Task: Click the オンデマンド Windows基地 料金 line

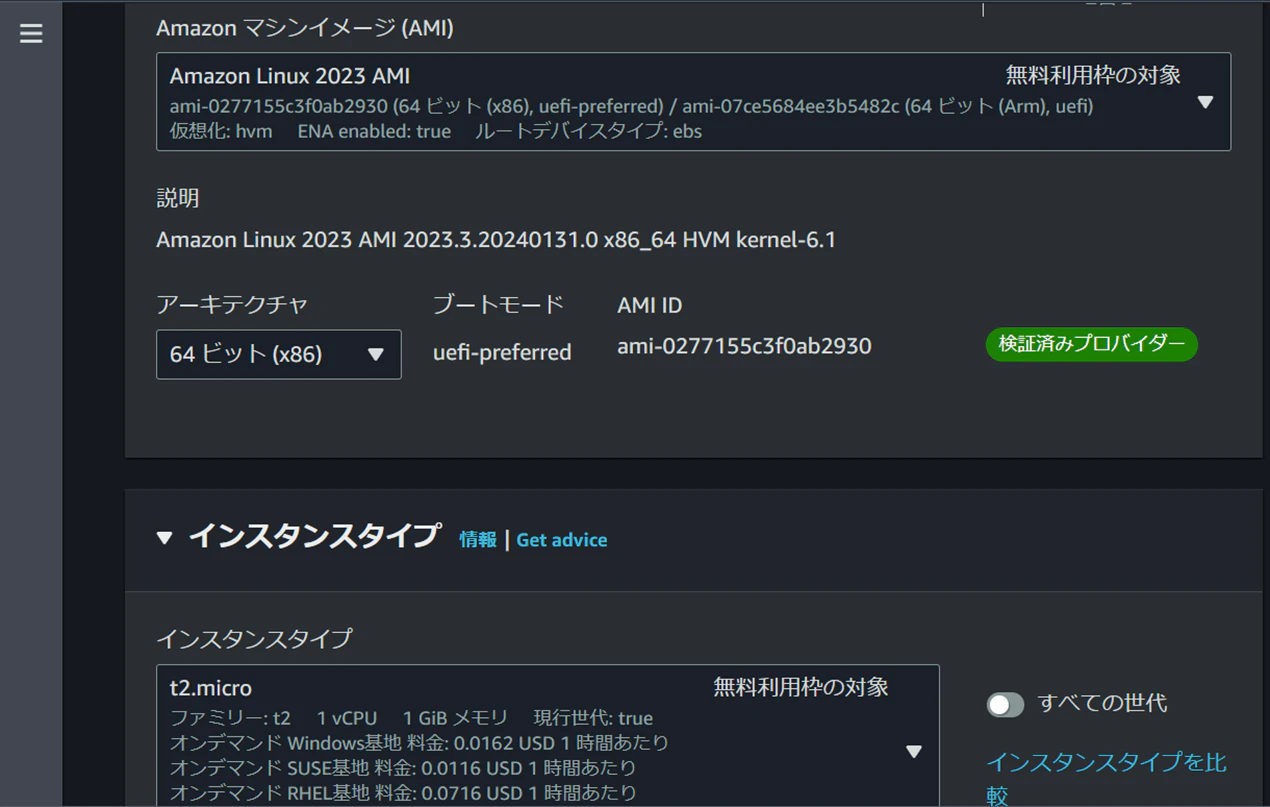Action: click(x=419, y=743)
